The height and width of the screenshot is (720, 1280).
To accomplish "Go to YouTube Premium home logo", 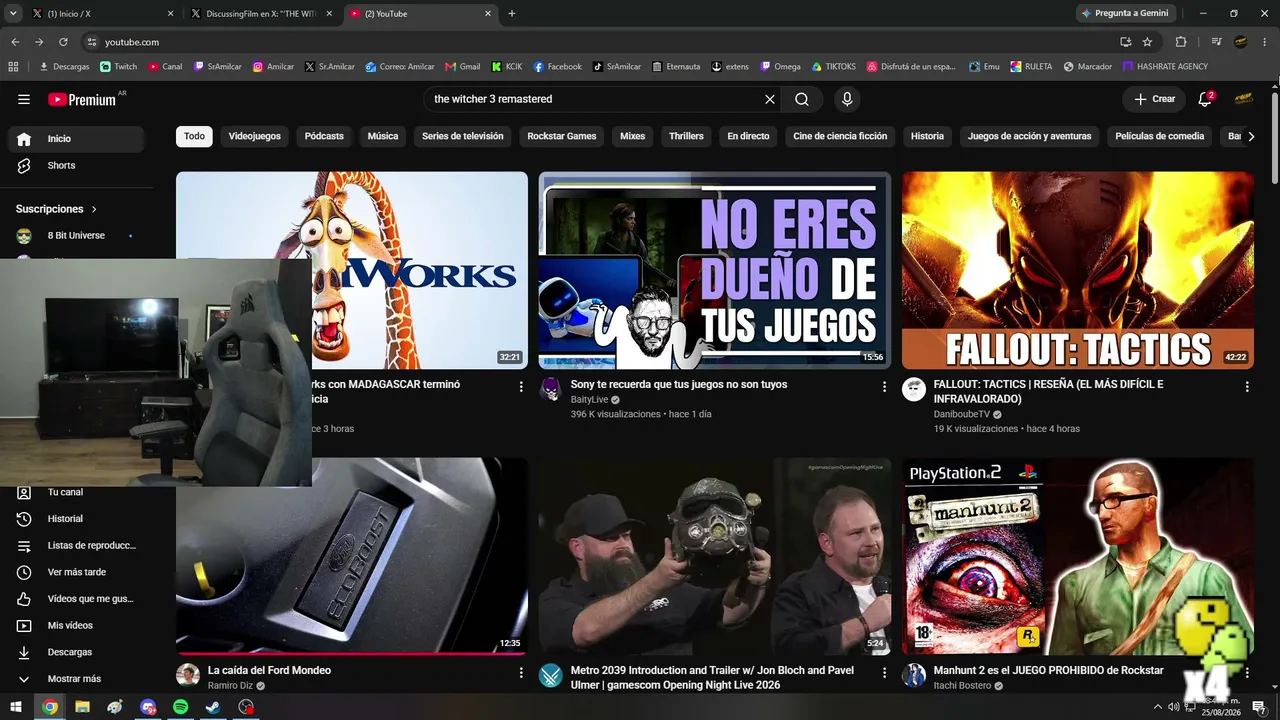I will point(82,99).
